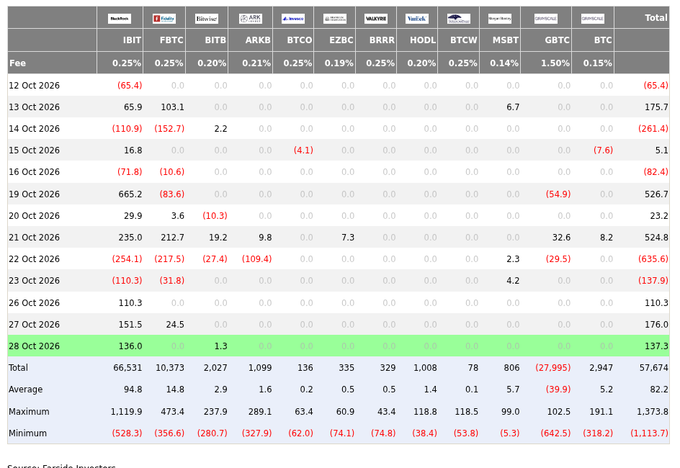680x468 pixels.
Task: Click the EZBC fee value 0.19%
Action: pos(339,63)
